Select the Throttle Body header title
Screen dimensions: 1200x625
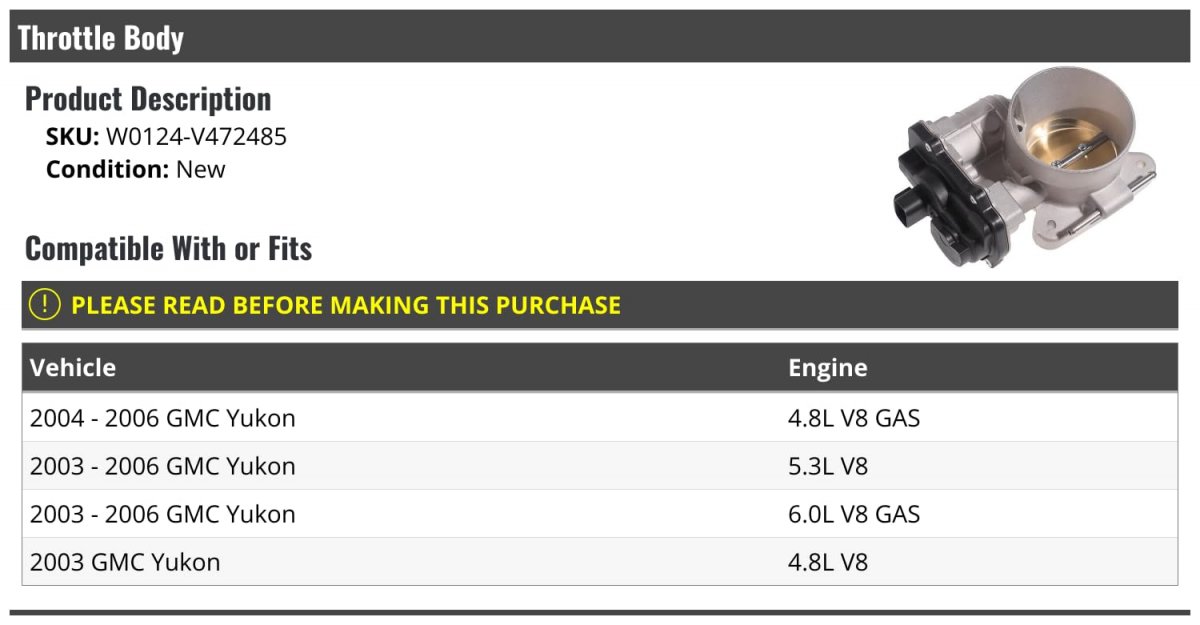click(101, 38)
